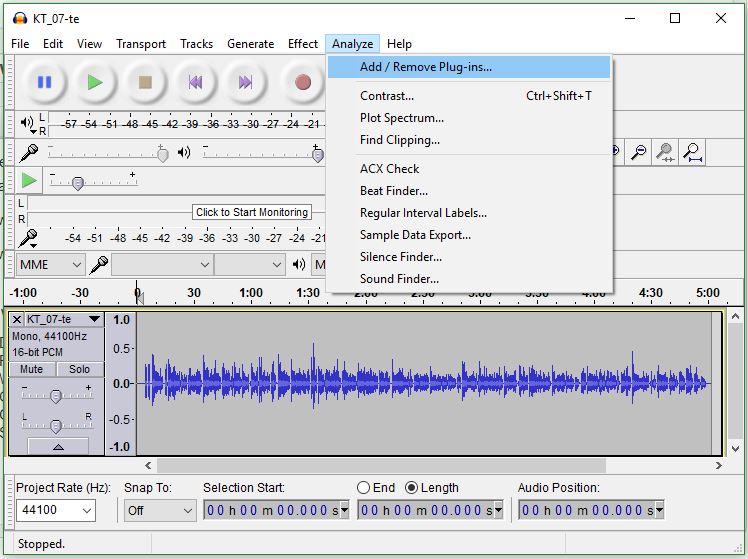Open the recording device dropdown
This screenshot has height=559, width=748.
162,265
